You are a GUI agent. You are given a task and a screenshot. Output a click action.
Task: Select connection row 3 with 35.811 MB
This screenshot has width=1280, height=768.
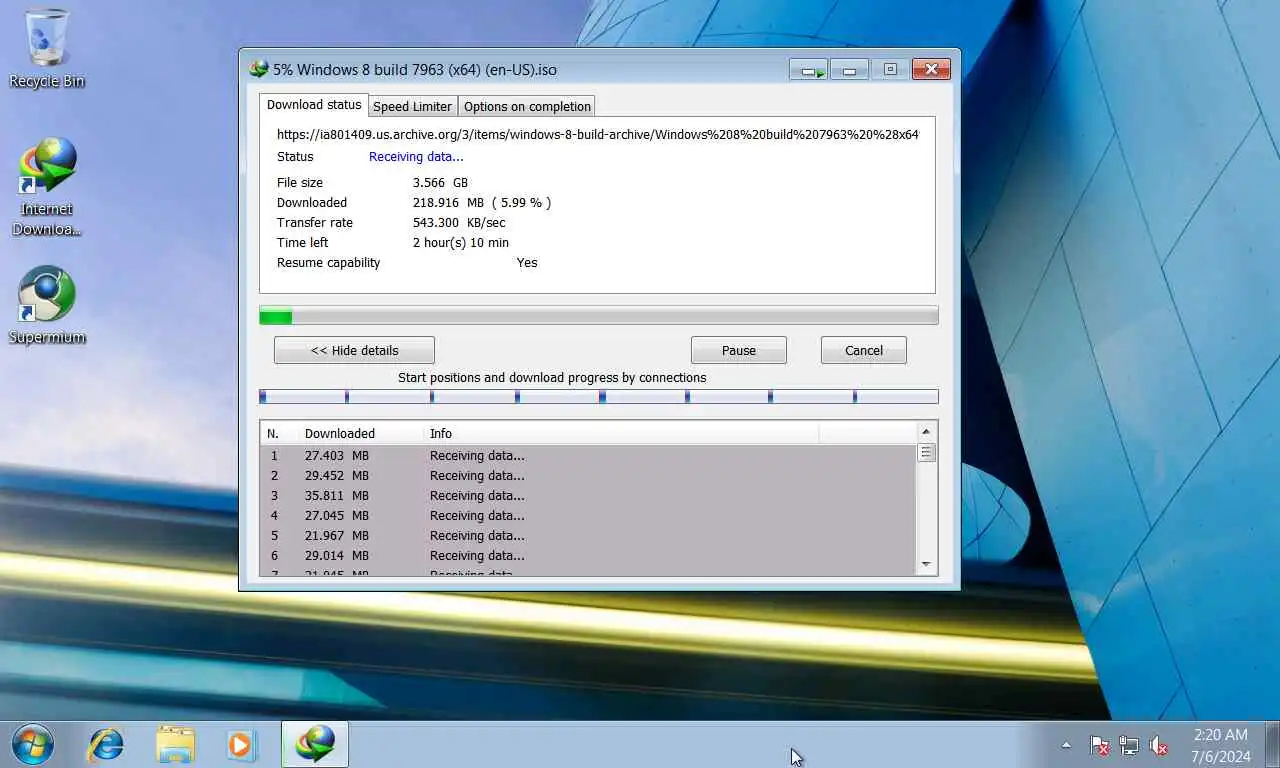(588, 496)
